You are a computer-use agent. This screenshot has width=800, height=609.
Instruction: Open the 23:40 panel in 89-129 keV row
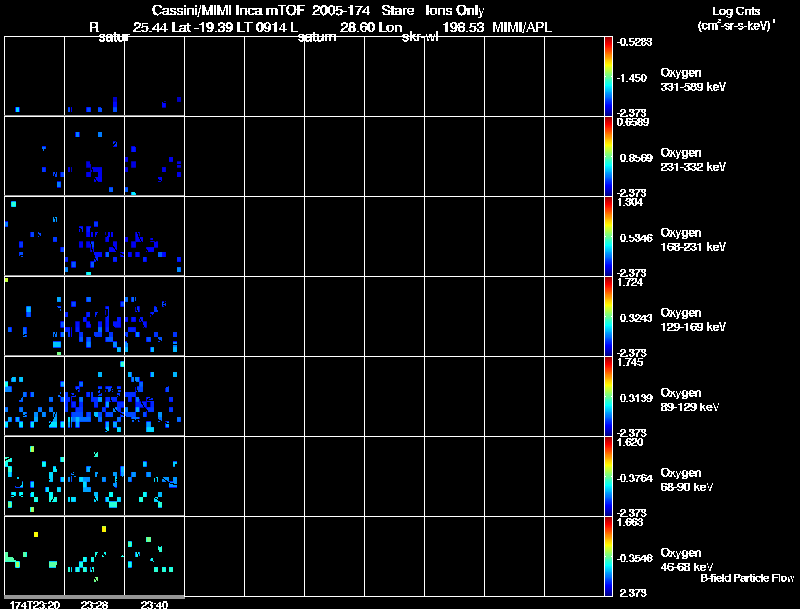(x=154, y=396)
